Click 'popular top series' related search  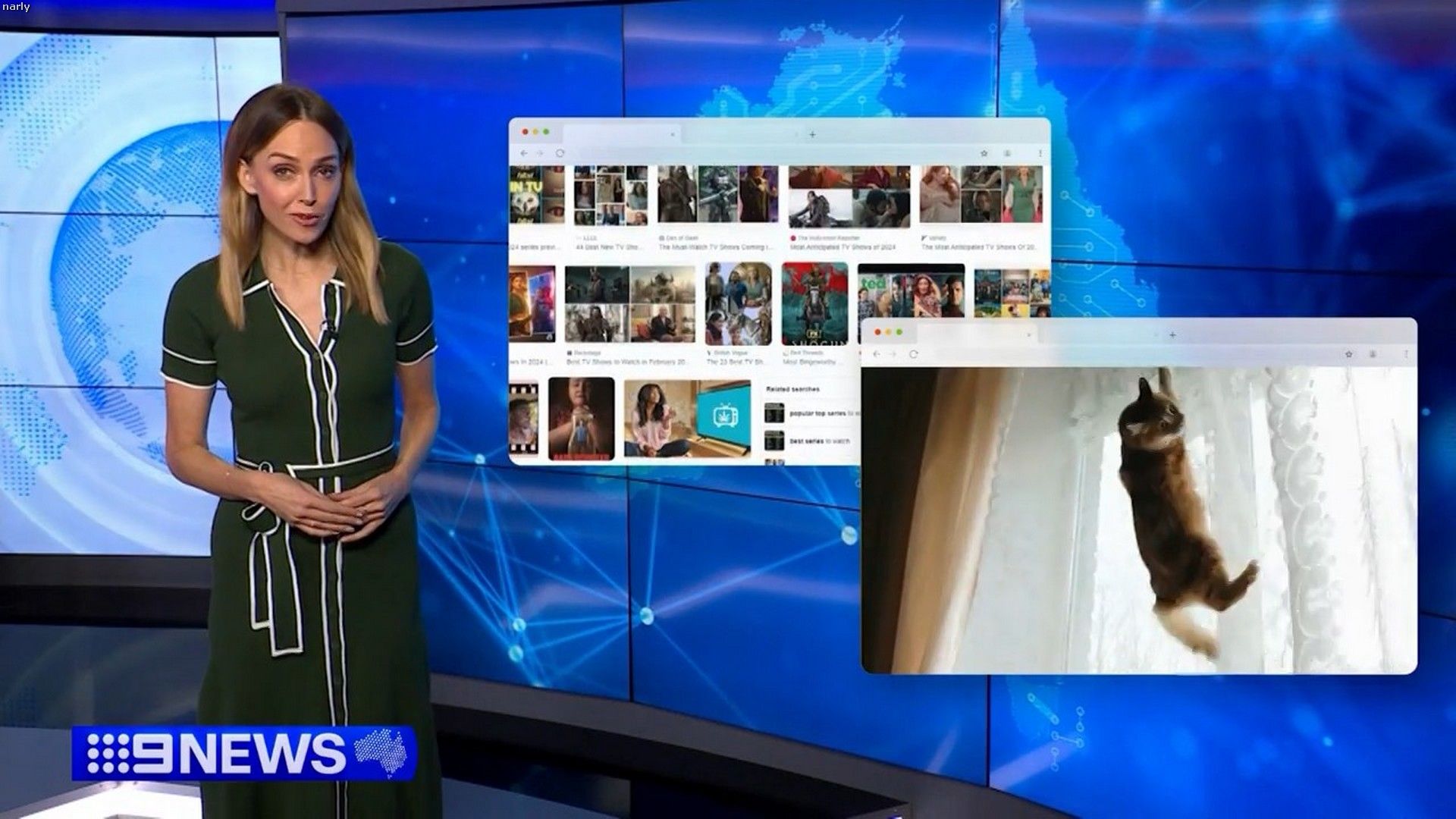click(817, 413)
